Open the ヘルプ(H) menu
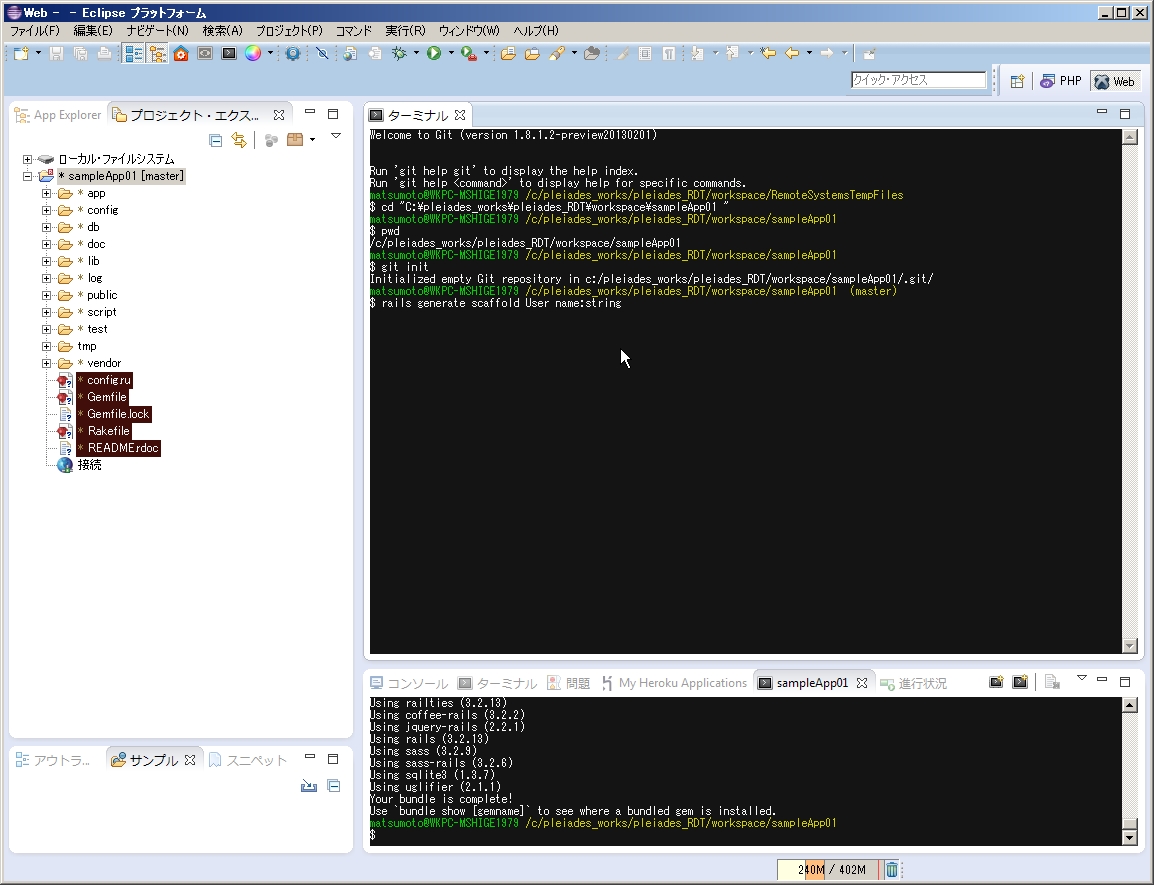 [536, 30]
